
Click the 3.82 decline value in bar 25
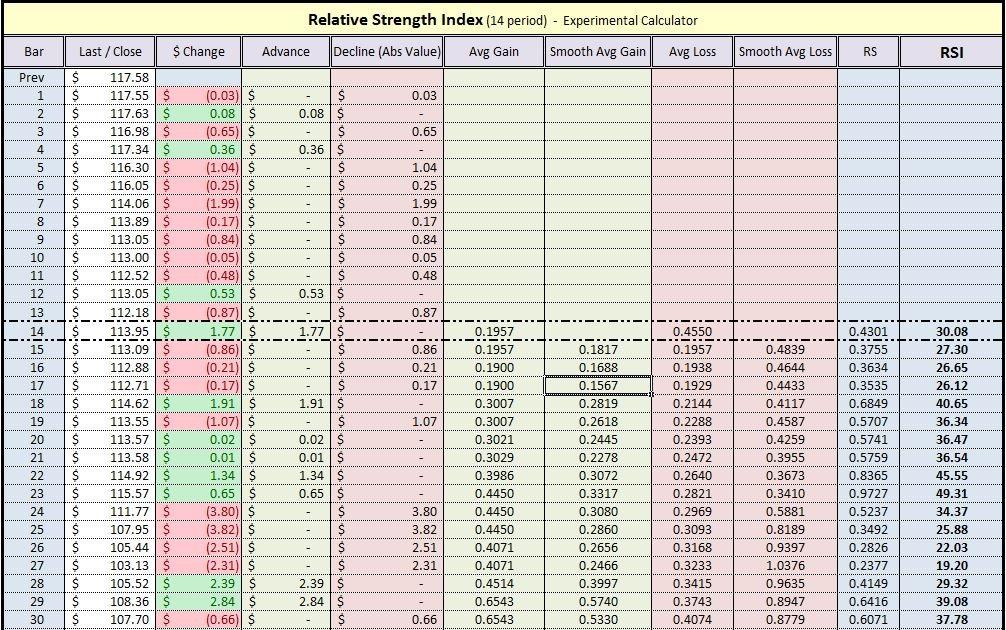point(387,529)
